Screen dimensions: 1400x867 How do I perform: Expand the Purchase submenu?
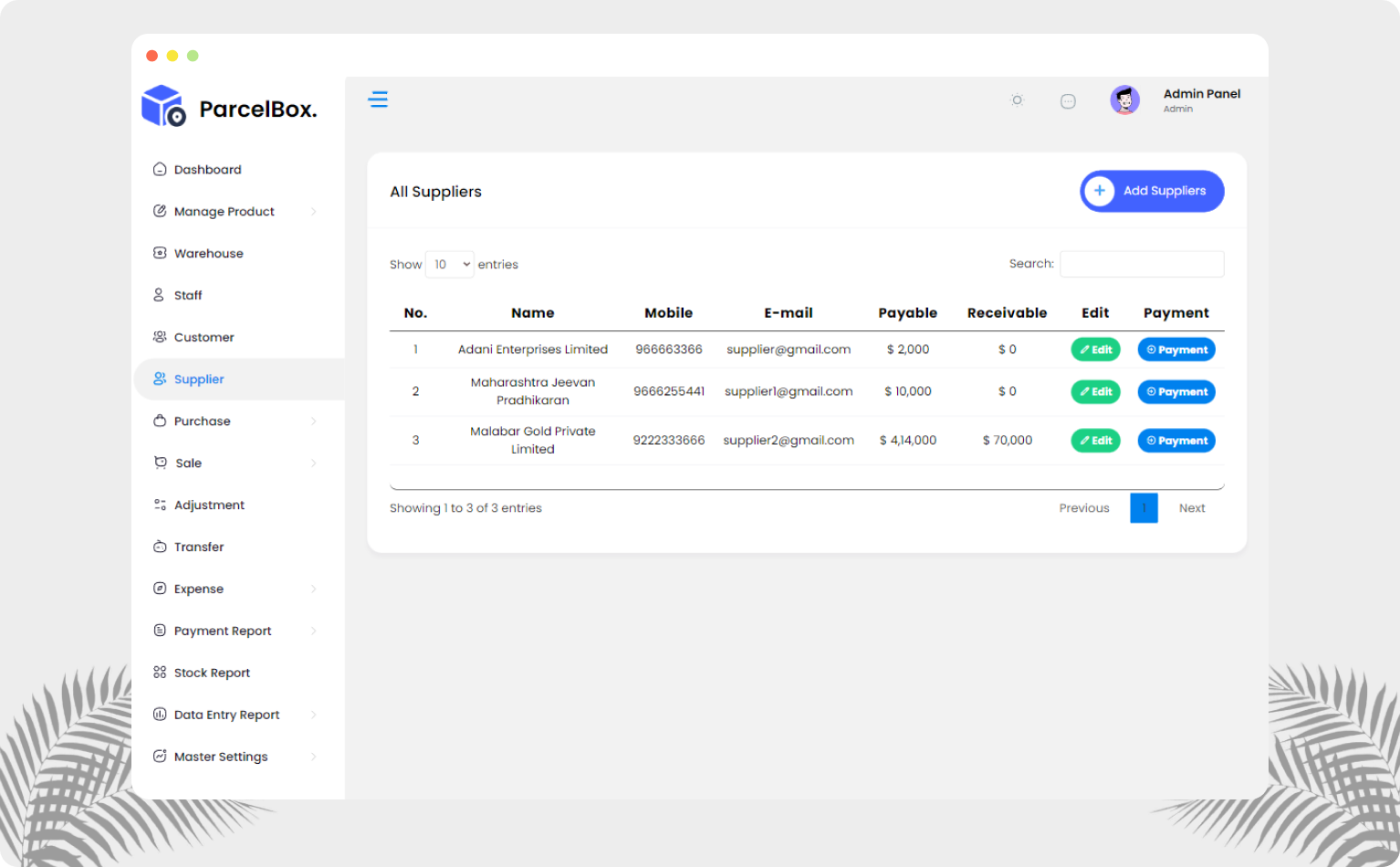click(x=202, y=421)
